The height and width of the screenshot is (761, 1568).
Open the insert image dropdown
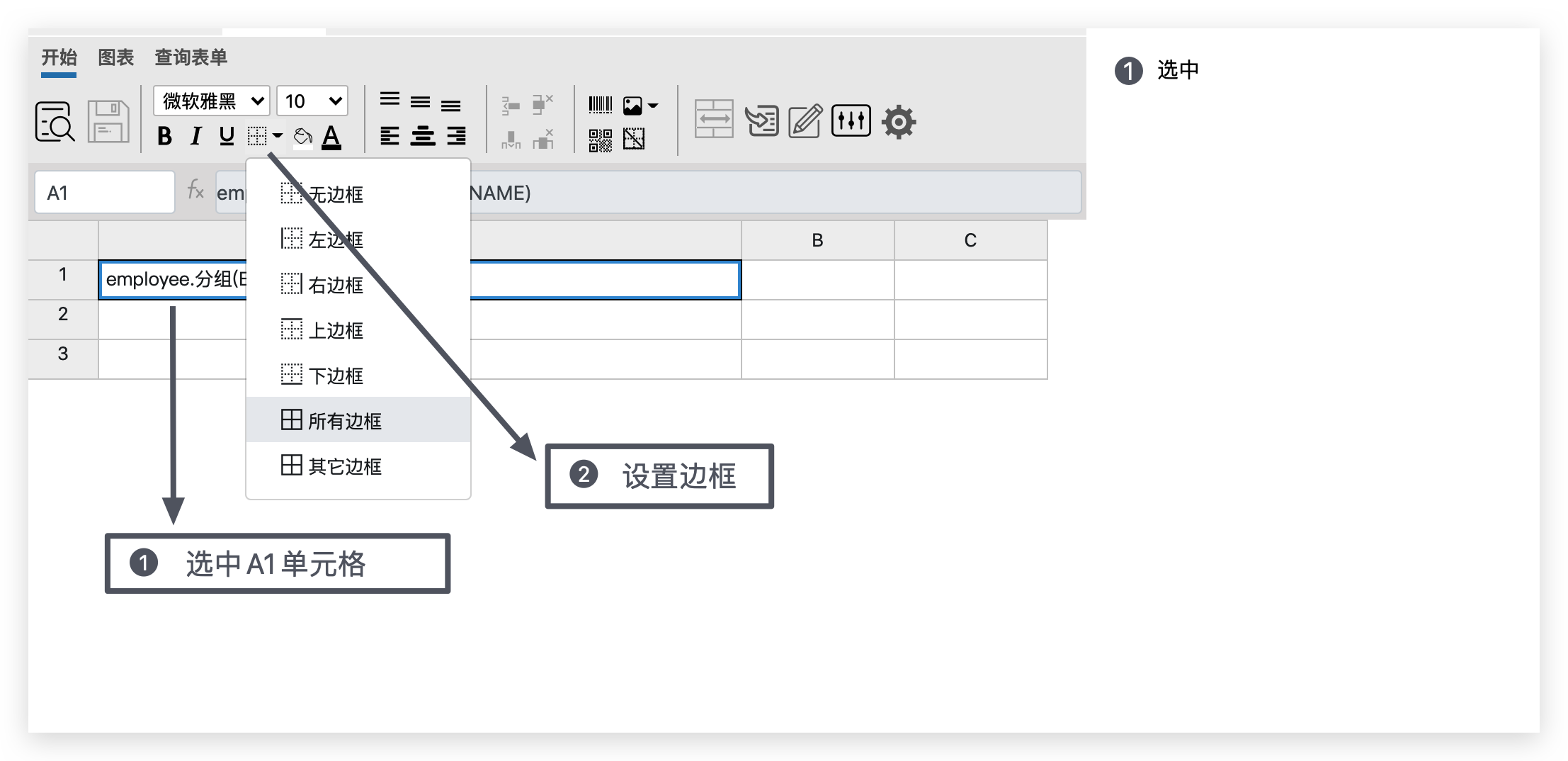click(640, 106)
